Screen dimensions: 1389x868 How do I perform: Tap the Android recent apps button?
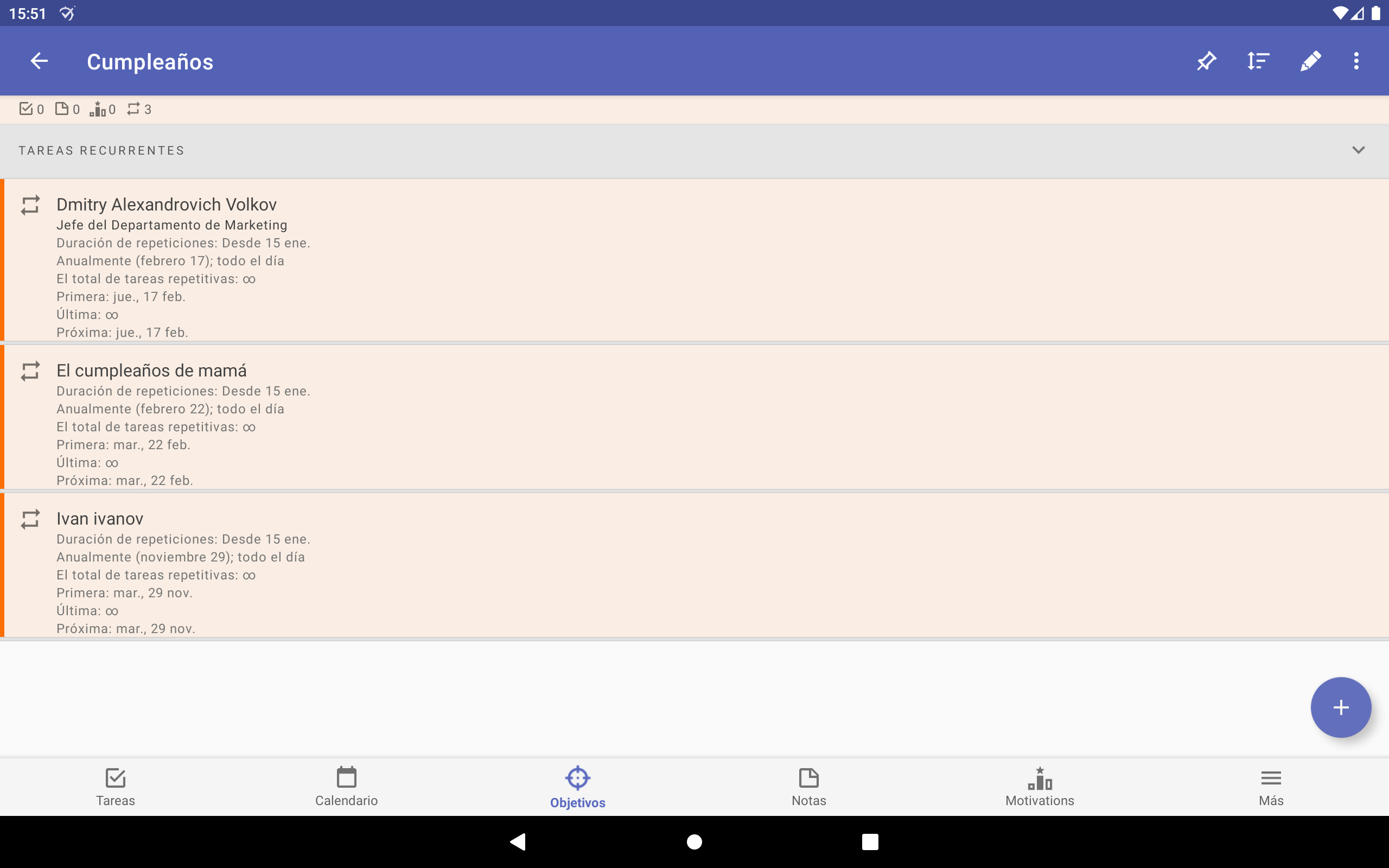[870, 841]
